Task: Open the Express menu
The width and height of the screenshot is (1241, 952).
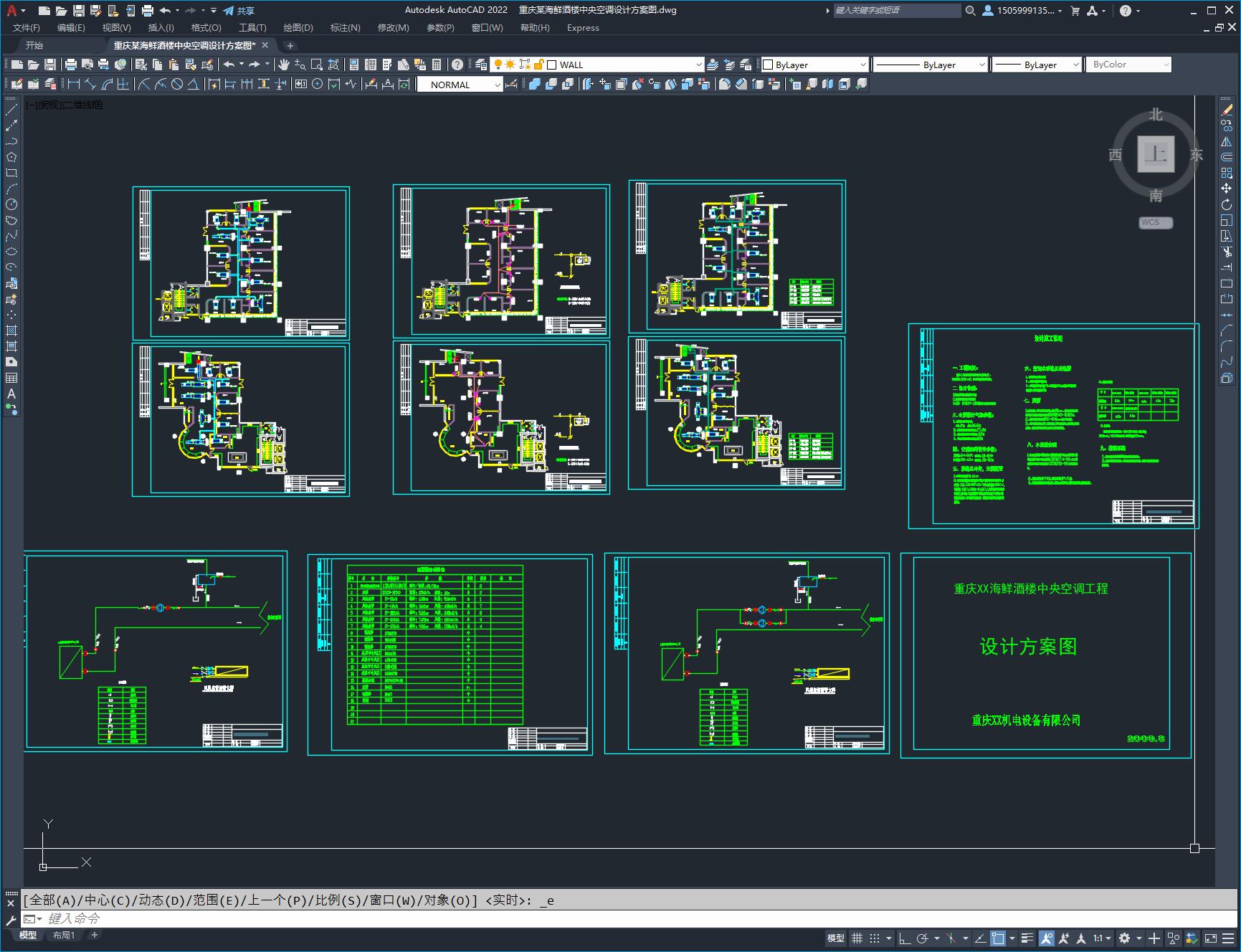Action: 583,28
